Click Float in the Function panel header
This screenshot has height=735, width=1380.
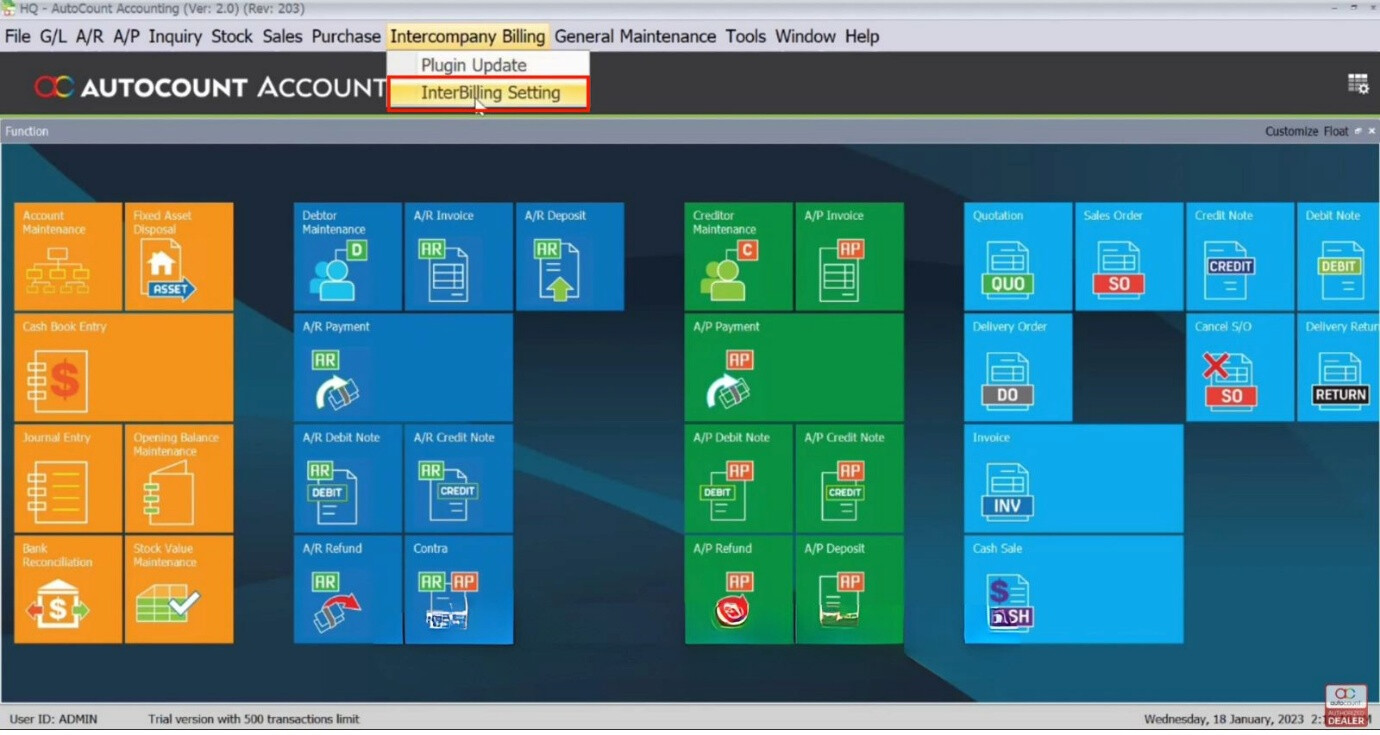1335,131
